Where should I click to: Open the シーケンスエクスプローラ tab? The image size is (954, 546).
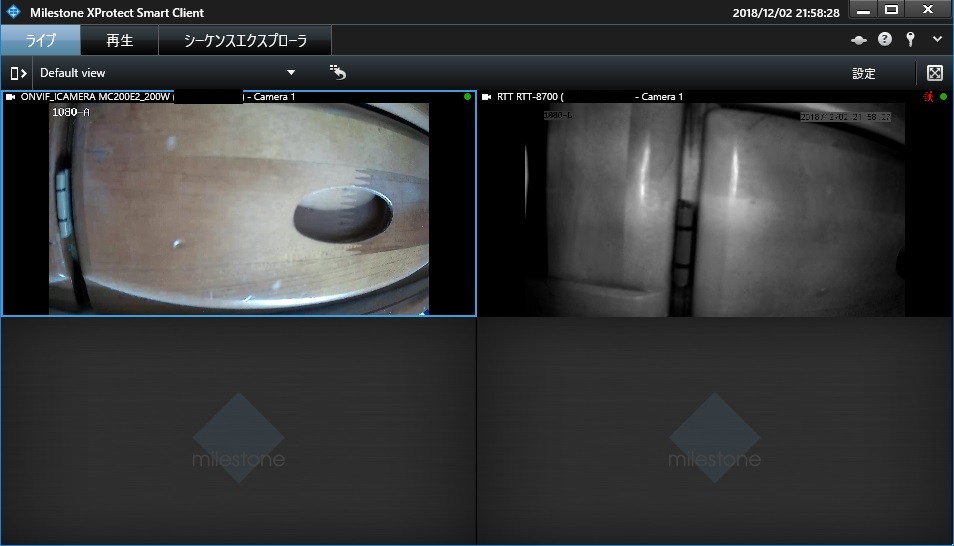[245, 40]
